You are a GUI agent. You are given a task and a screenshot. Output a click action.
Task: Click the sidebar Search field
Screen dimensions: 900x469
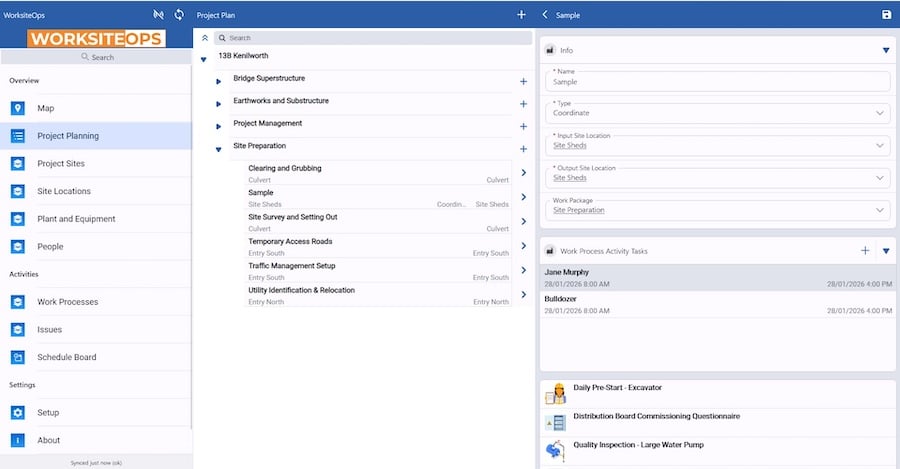tap(96, 57)
